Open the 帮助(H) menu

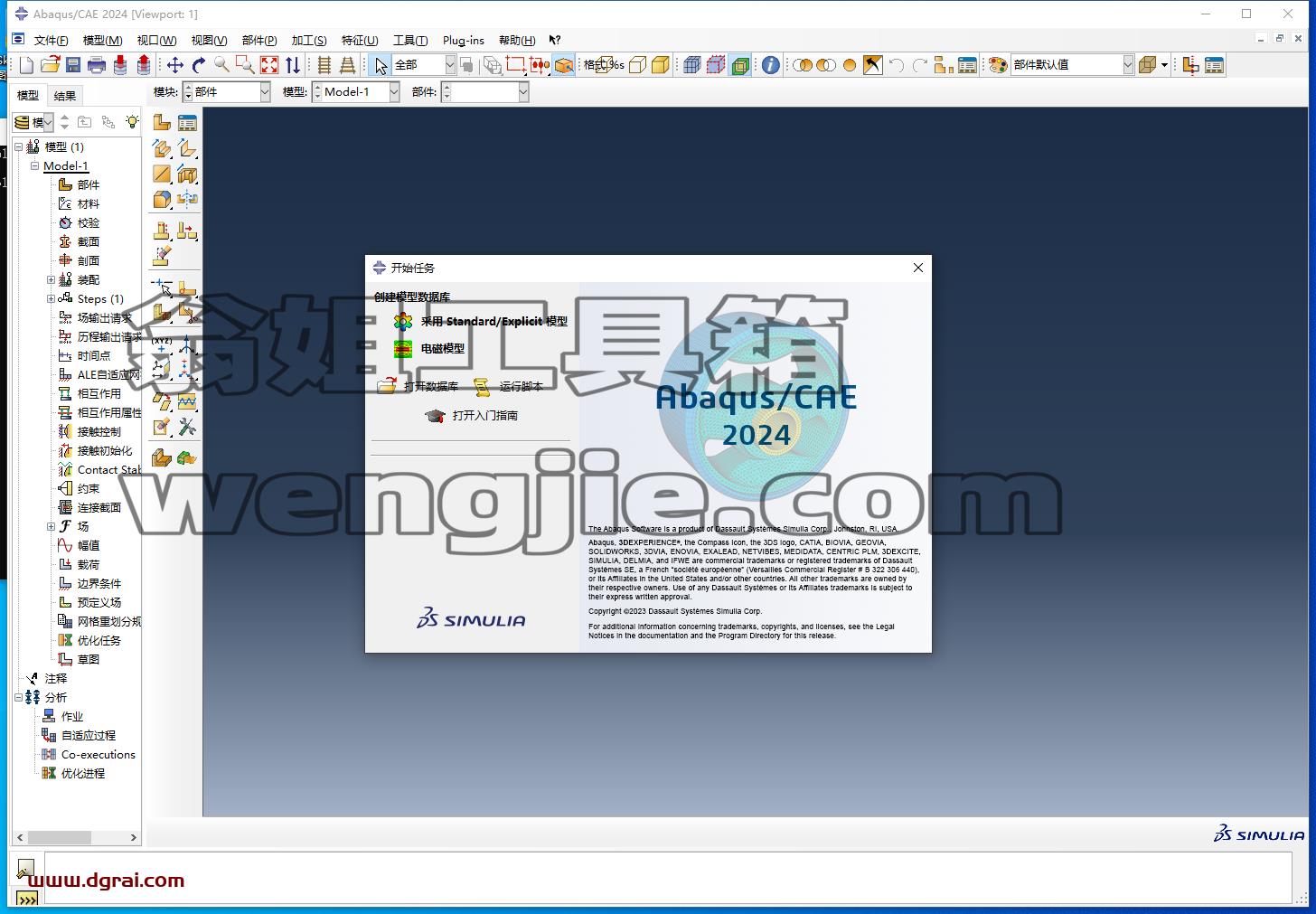click(x=517, y=40)
